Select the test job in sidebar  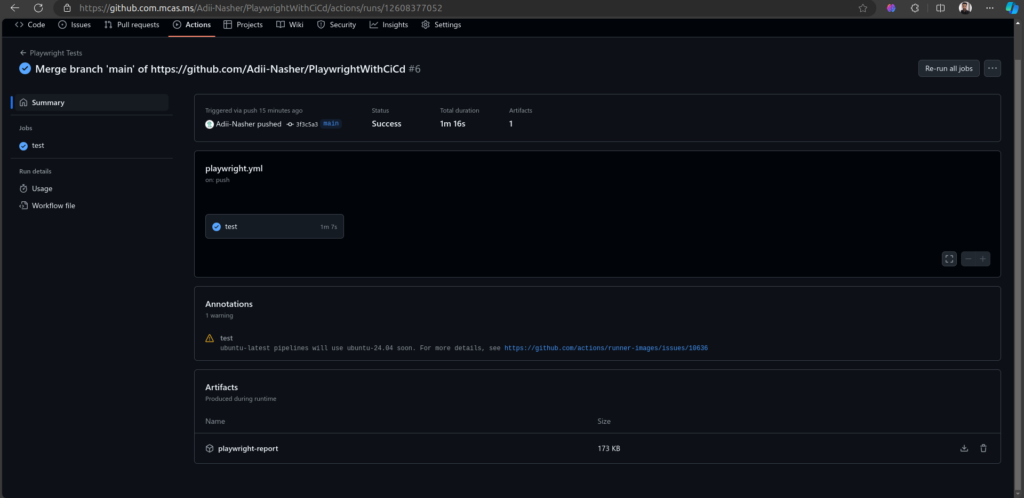38,146
